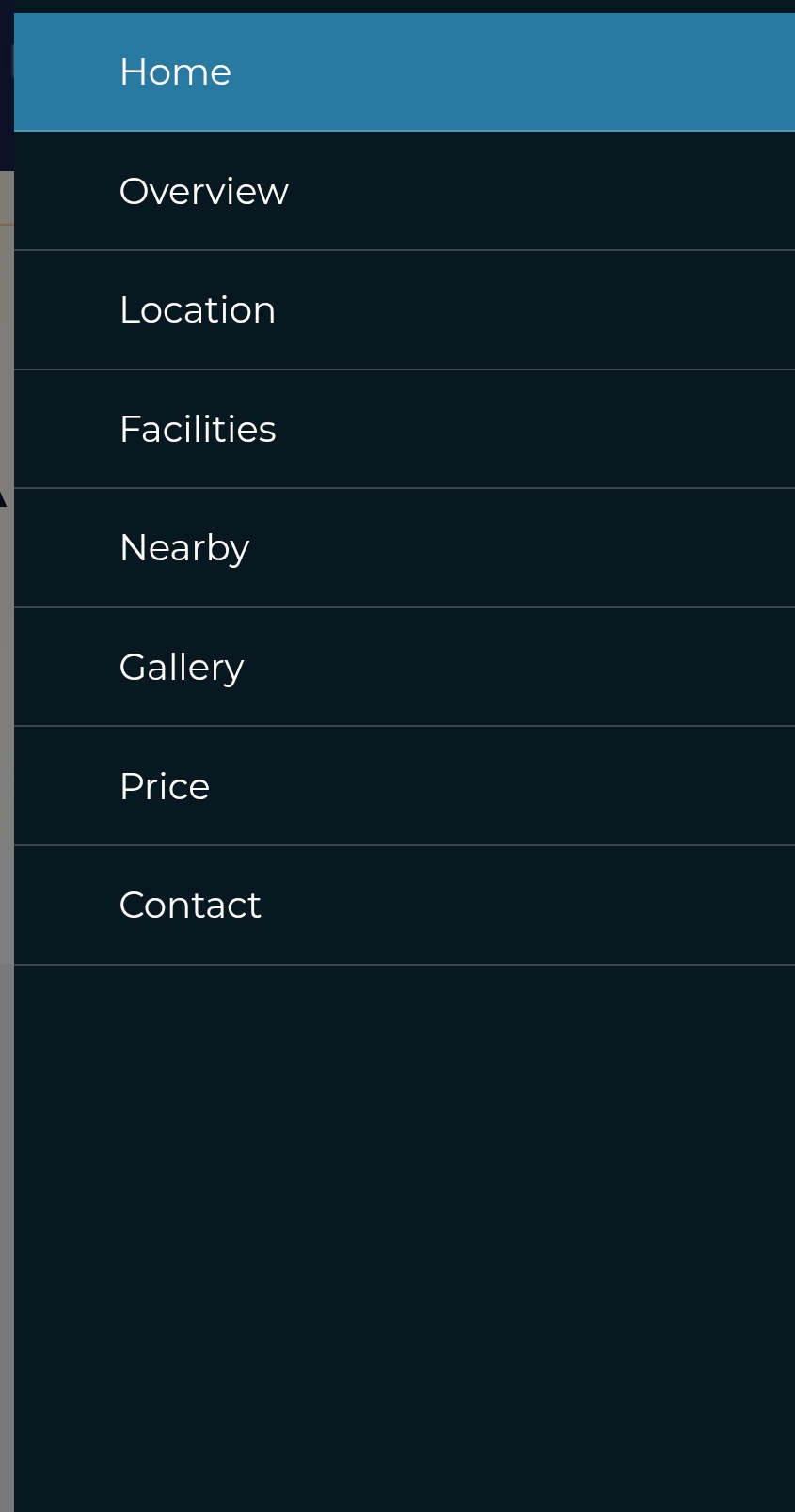Select Facilities in the navigation drawer

pos(198,429)
